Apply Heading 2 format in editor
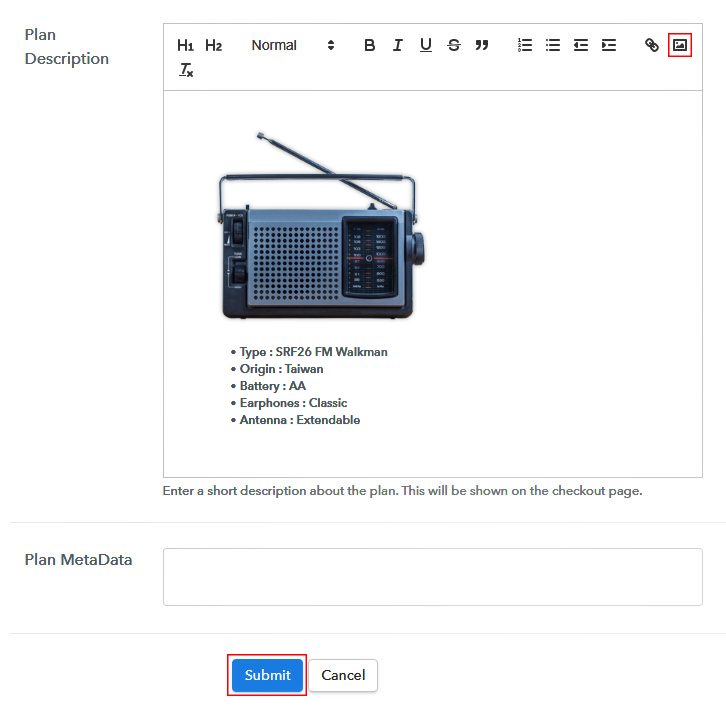726x716 pixels. [x=213, y=45]
